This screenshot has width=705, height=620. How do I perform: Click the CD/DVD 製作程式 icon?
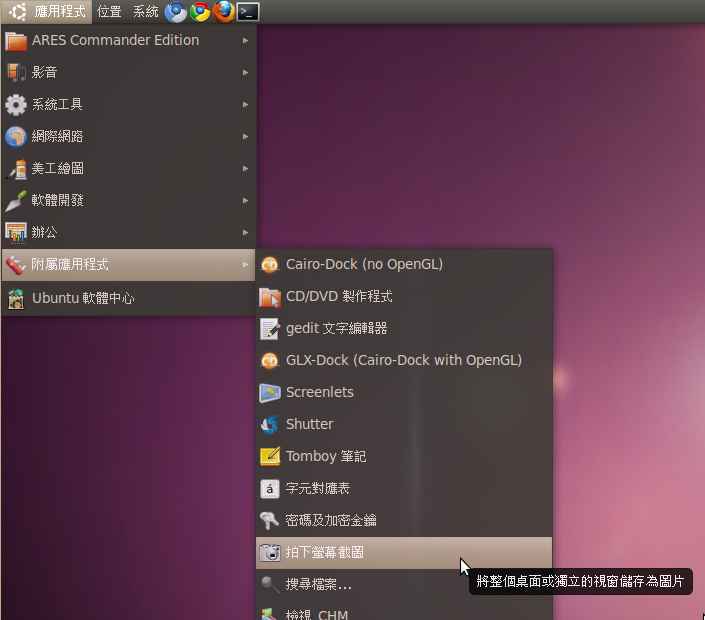pos(270,297)
